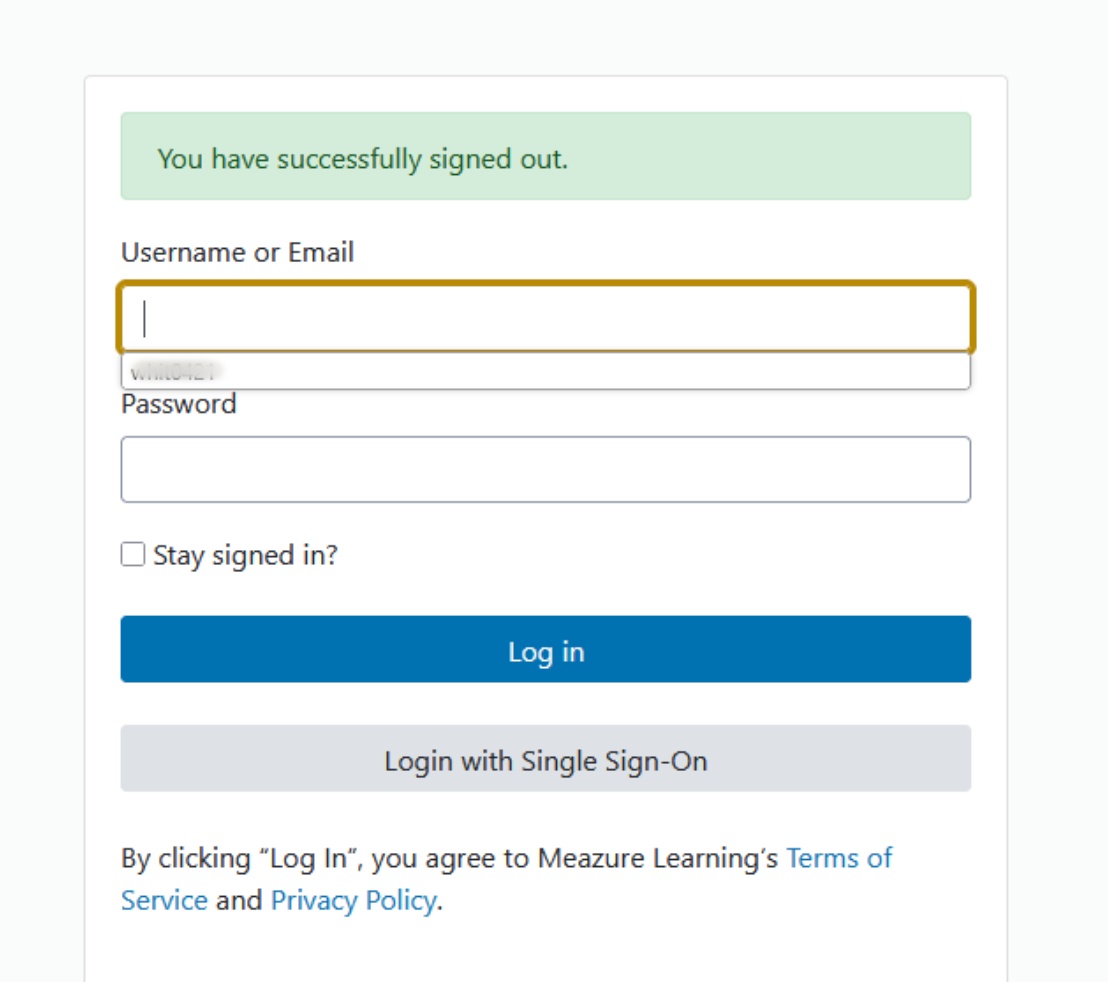The image size is (1108, 982).
Task: Click the word "Service" in the terms link
Action: click(x=164, y=901)
